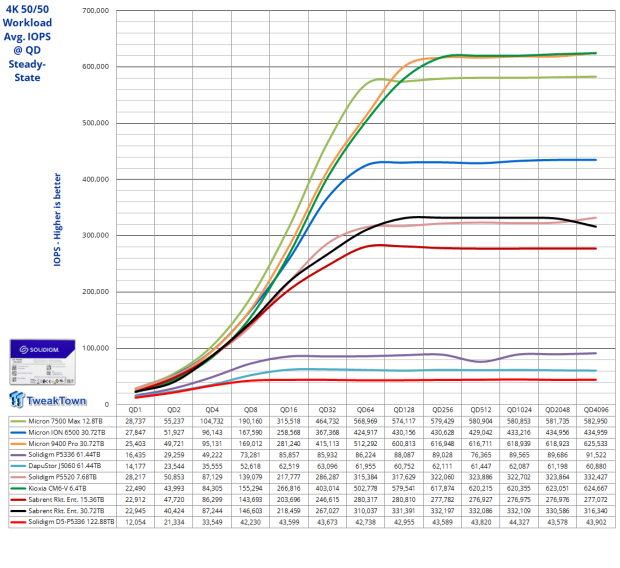Screen dimensions: 620x568
Task: Click the 582,950 cell in Micron 7500 row
Action: point(596,421)
